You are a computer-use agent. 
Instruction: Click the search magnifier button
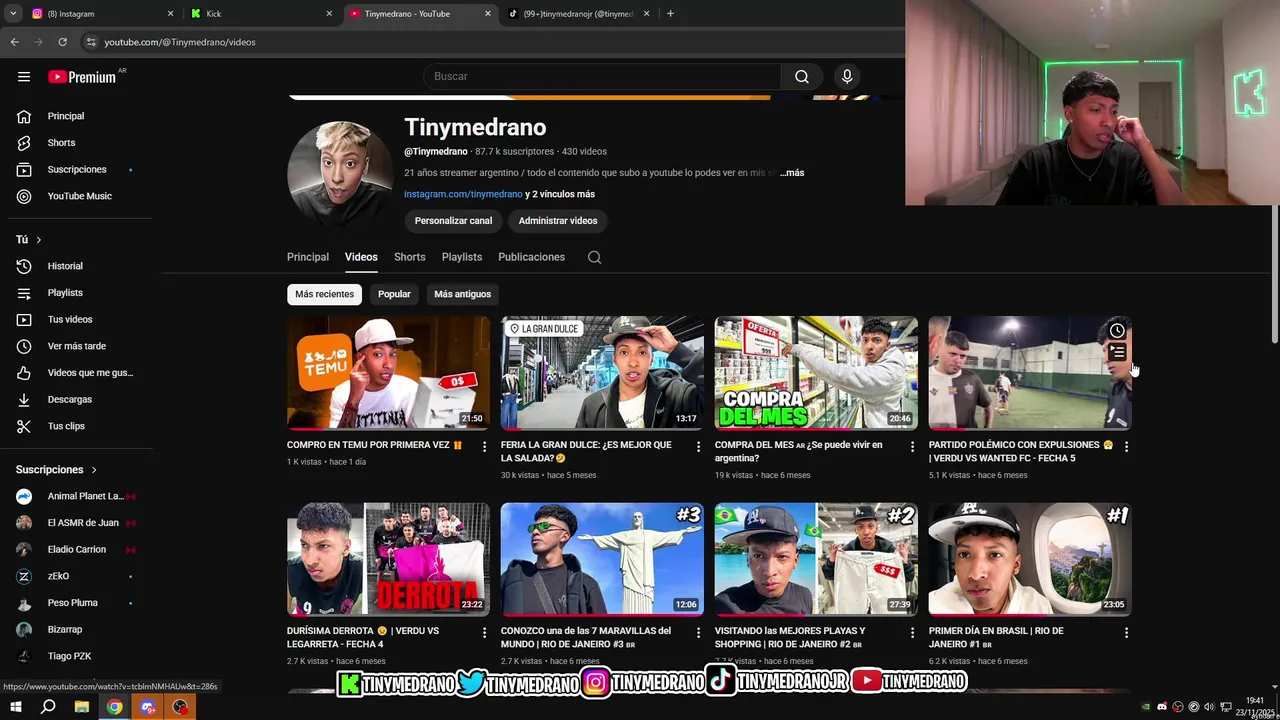click(802, 76)
